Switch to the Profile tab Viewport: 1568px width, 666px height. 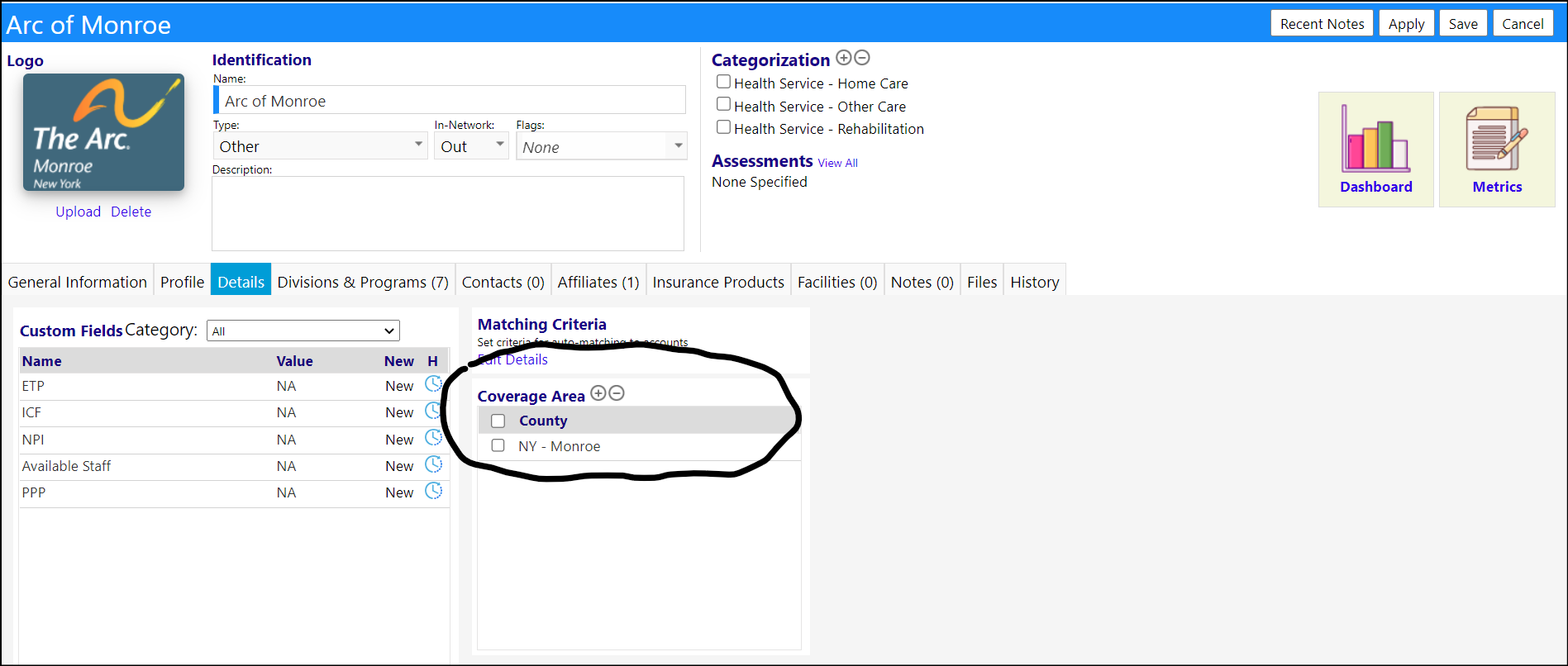(182, 282)
